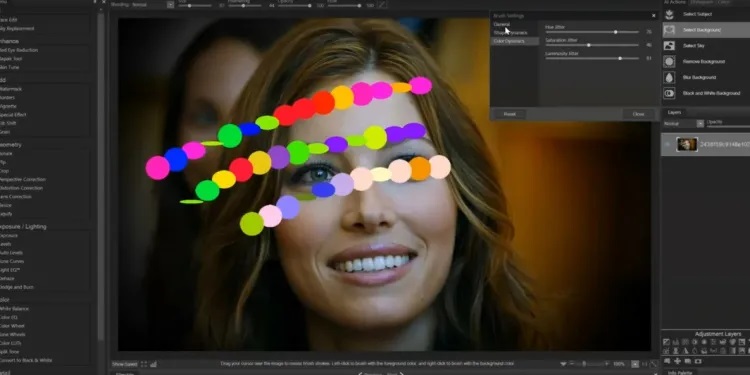This screenshot has height=375, width=750.
Task: Open White Balance
Action: [14, 309]
